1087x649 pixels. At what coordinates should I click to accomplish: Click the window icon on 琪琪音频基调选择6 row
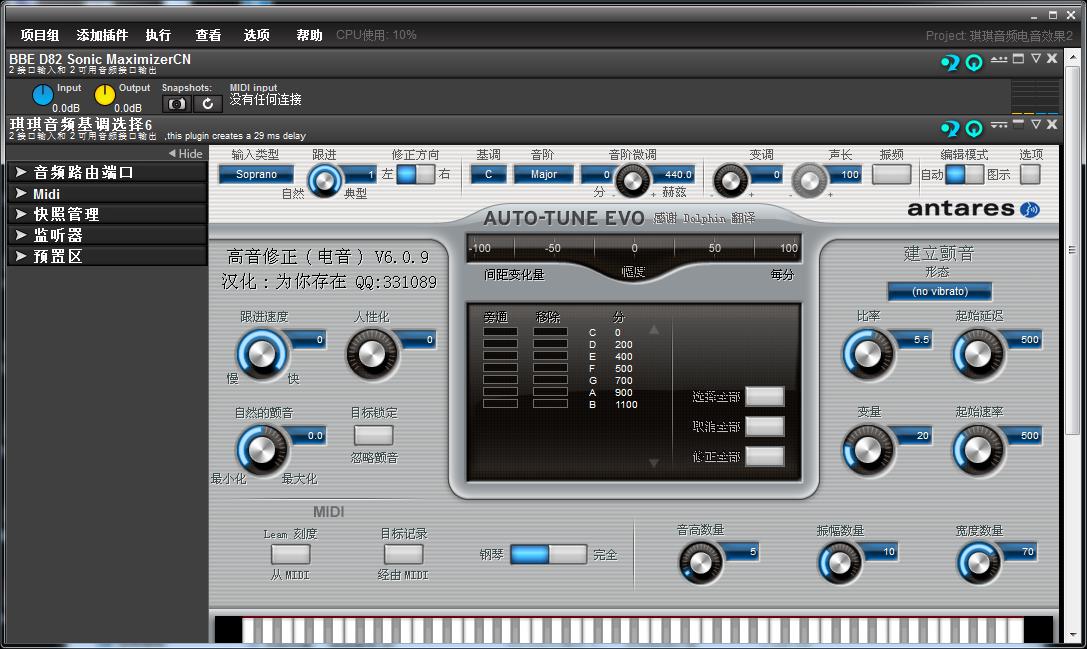(1018, 124)
